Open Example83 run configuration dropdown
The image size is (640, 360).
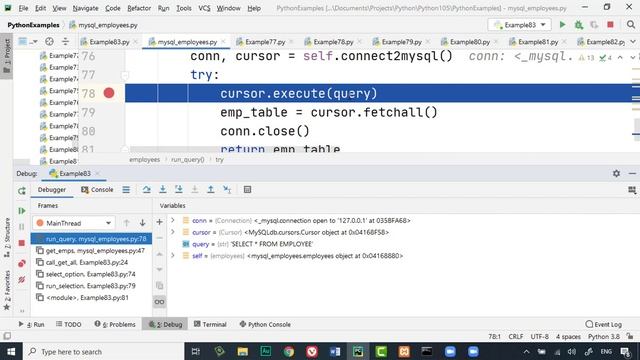(520, 25)
